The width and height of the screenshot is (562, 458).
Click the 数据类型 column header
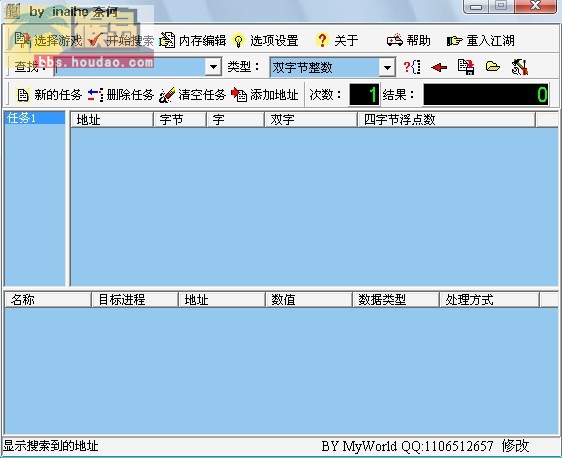(x=396, y=300)
